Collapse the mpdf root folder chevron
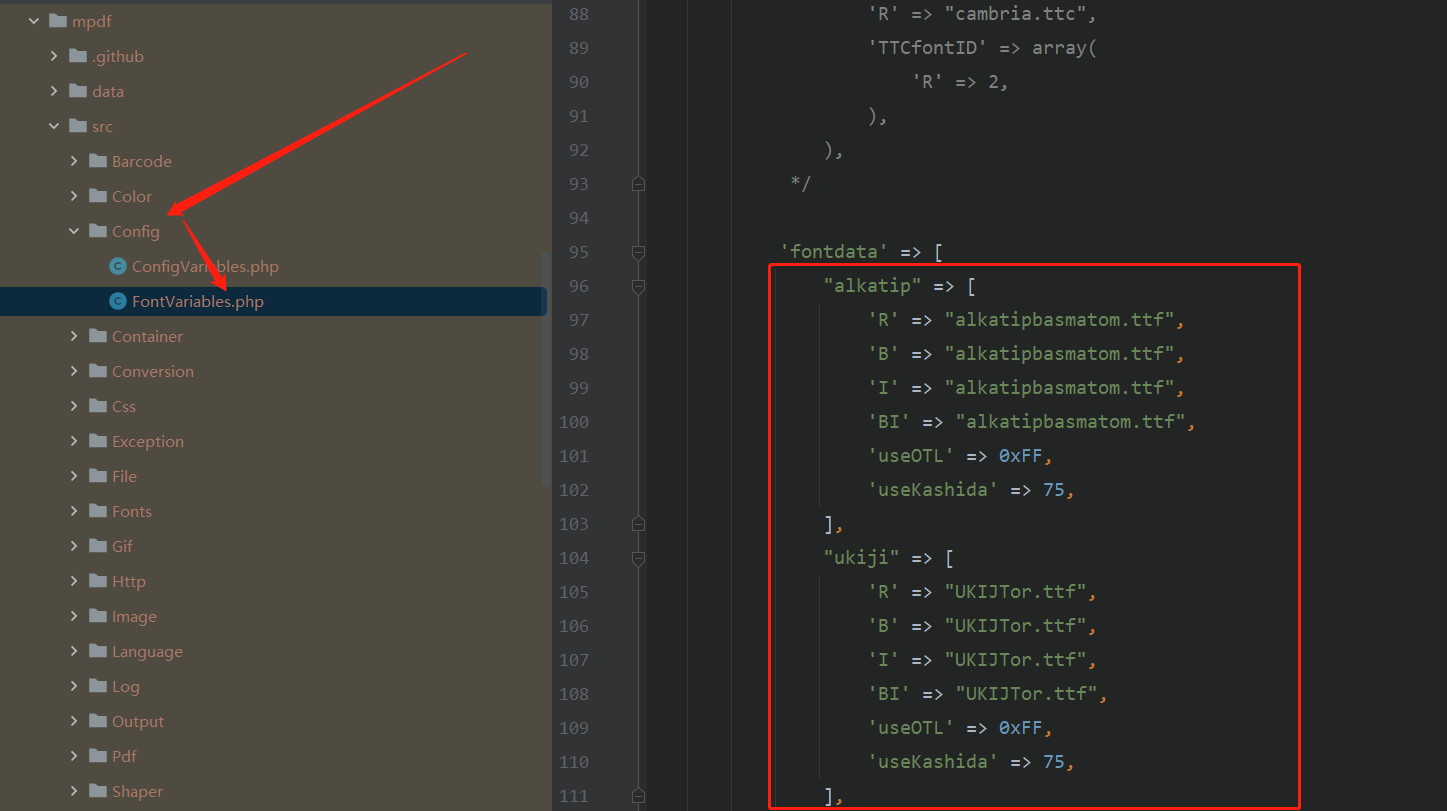 (34, 21)
